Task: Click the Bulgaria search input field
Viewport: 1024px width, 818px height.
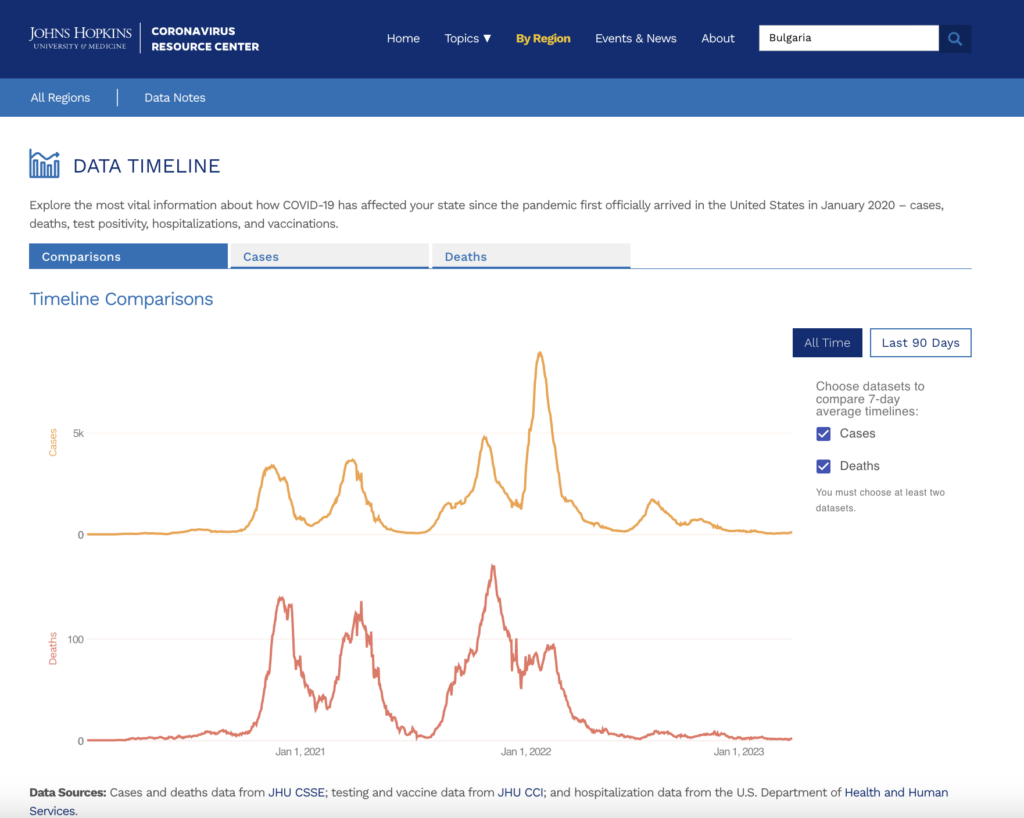Action: click(848, 39)
